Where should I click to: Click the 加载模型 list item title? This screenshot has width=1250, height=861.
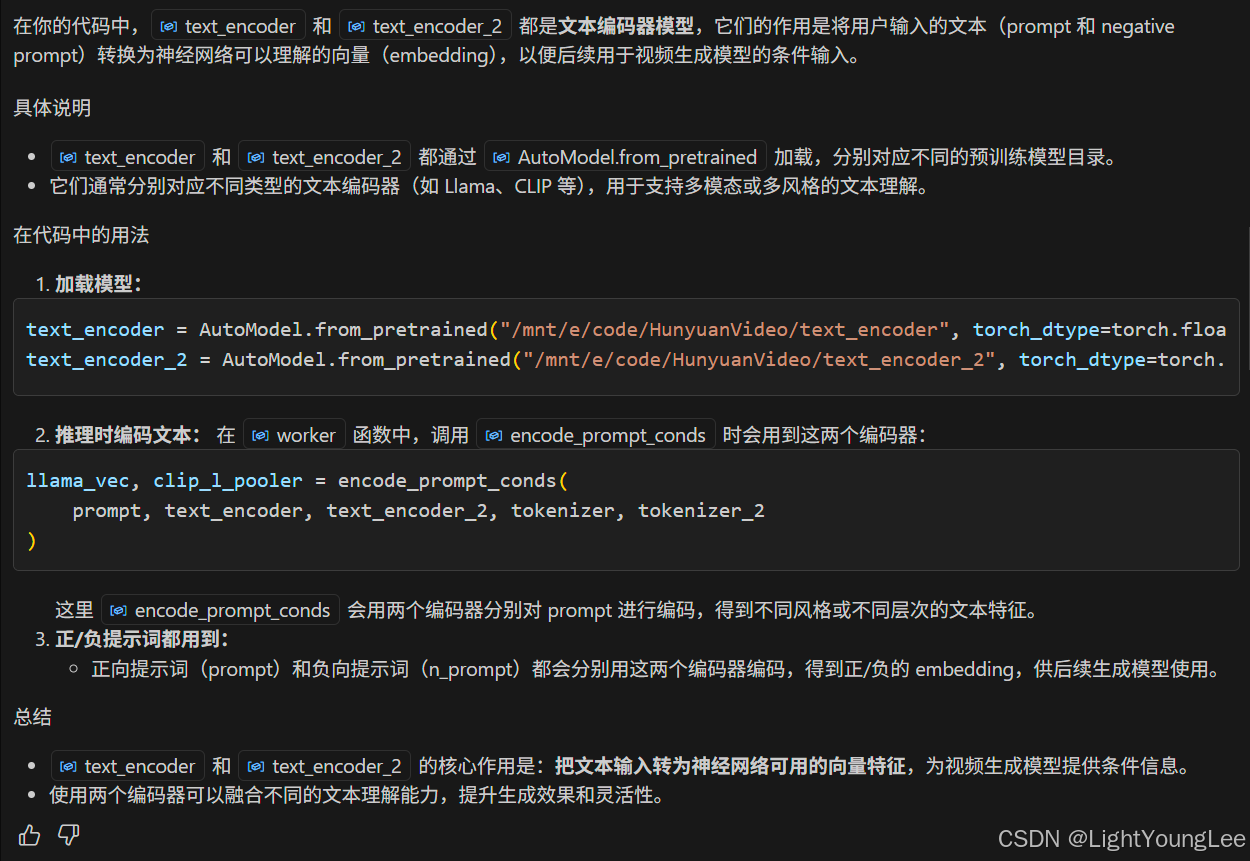[98, 284]
